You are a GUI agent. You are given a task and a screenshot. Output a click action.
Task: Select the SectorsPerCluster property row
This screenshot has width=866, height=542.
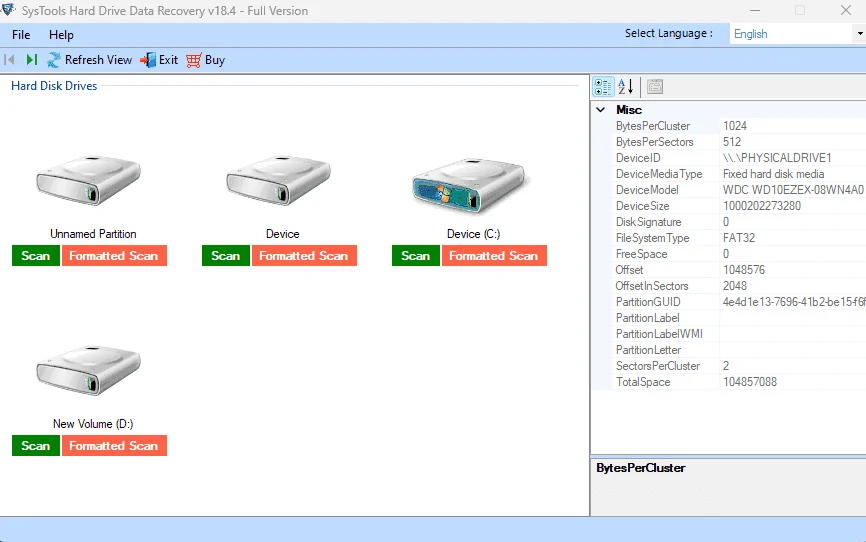click(738, 366)
